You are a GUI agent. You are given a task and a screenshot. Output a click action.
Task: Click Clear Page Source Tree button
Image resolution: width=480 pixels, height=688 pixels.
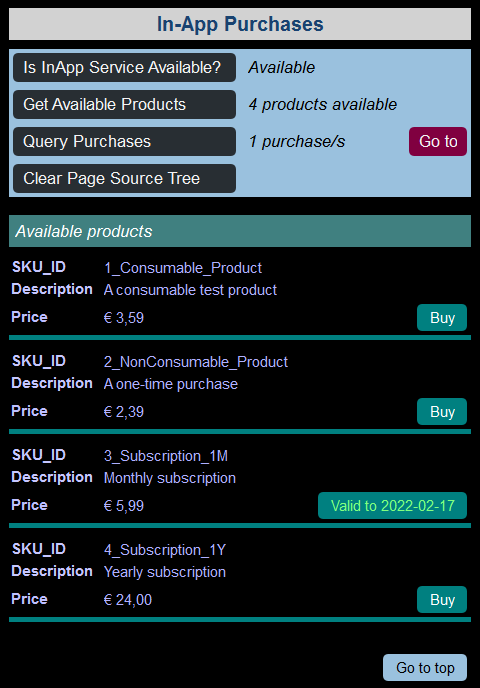point(124,178)
